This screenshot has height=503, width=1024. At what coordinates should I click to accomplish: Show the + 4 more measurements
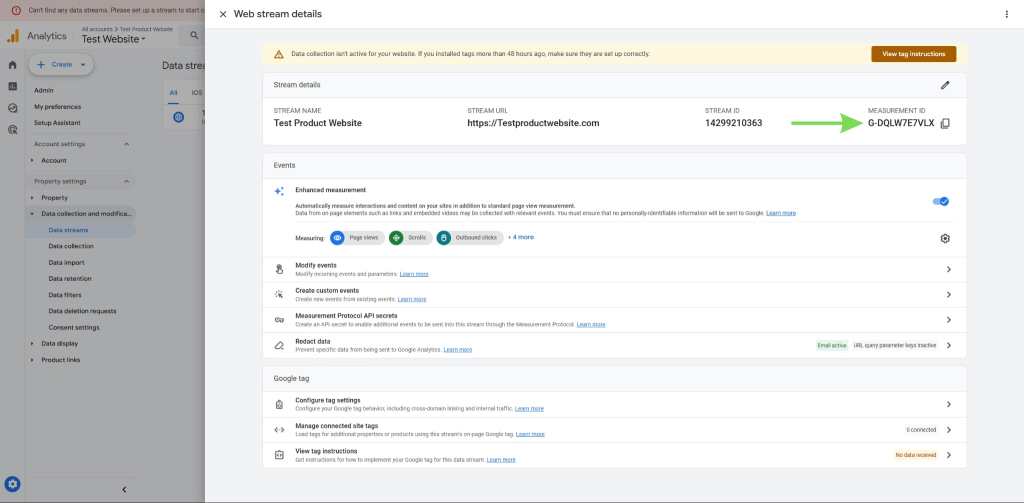click(x=520, y=237)
